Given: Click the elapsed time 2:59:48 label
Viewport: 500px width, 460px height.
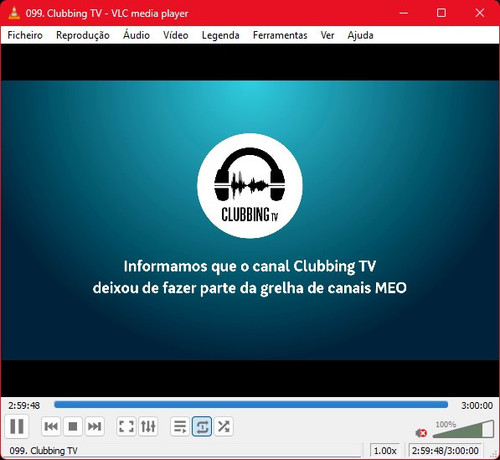Looking at the screenshot, I should 24,406.
